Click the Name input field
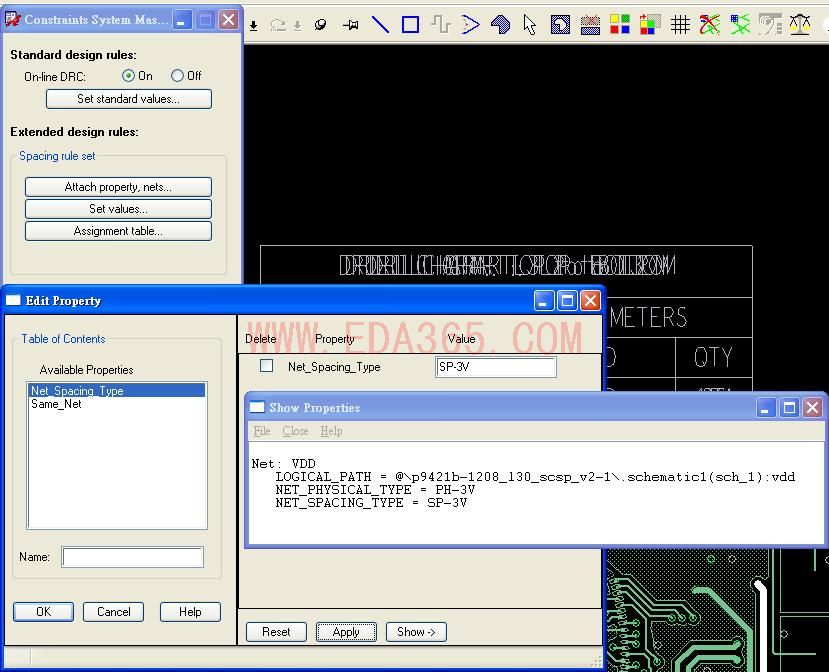Screen dimensions: 829x672 pos(132,557)
